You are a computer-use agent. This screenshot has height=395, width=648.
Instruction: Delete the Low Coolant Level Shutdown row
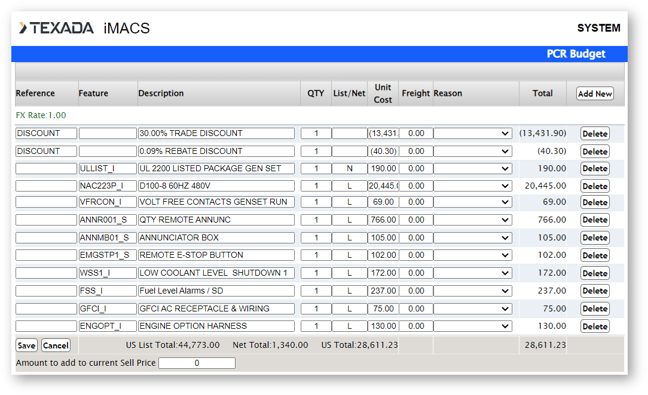click(x=595, y=274)
